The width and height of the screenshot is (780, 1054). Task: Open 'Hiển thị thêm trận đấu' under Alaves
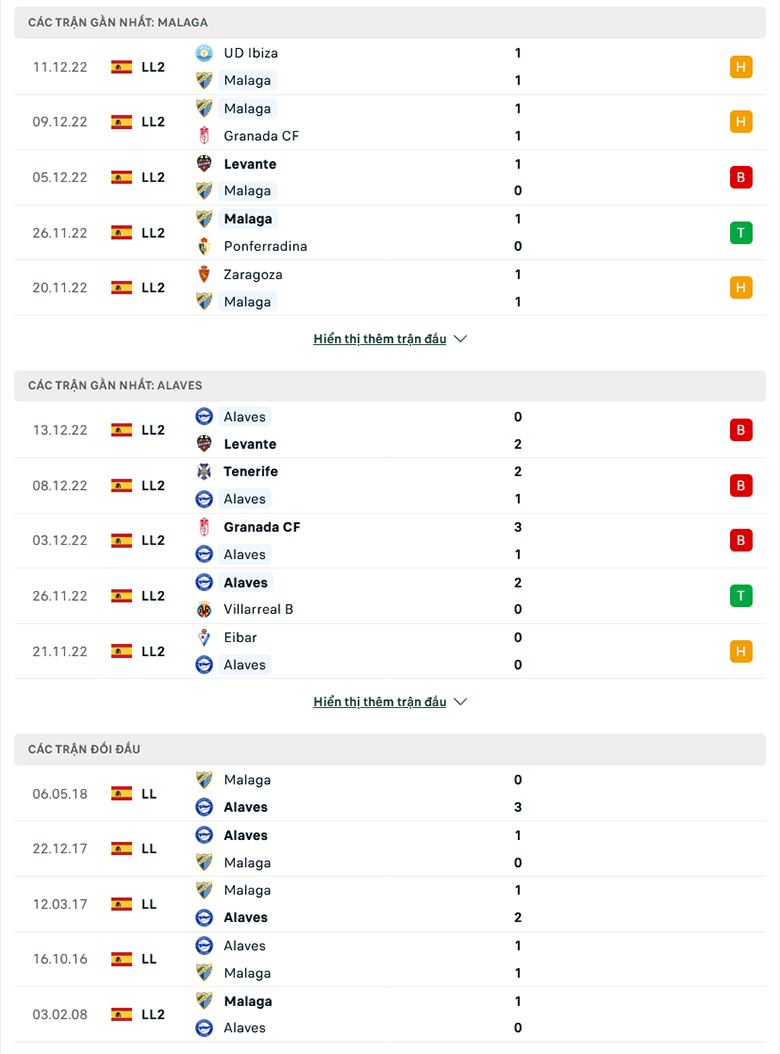[x=380, y=702]
